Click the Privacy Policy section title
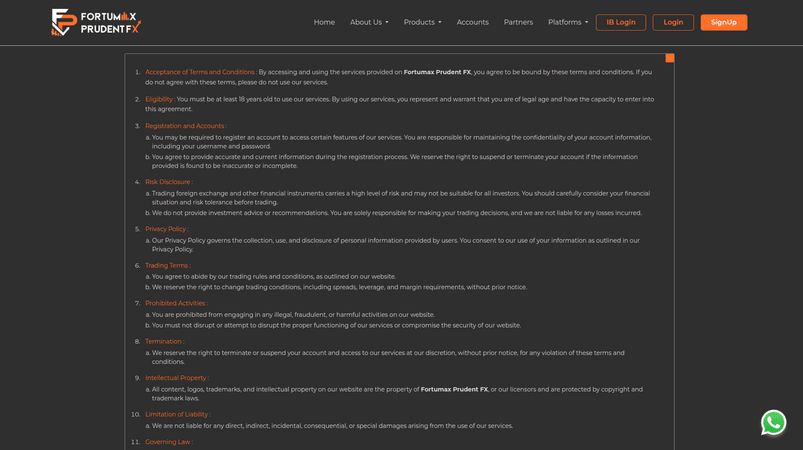The image size is (803, 450). pos(166,229)
